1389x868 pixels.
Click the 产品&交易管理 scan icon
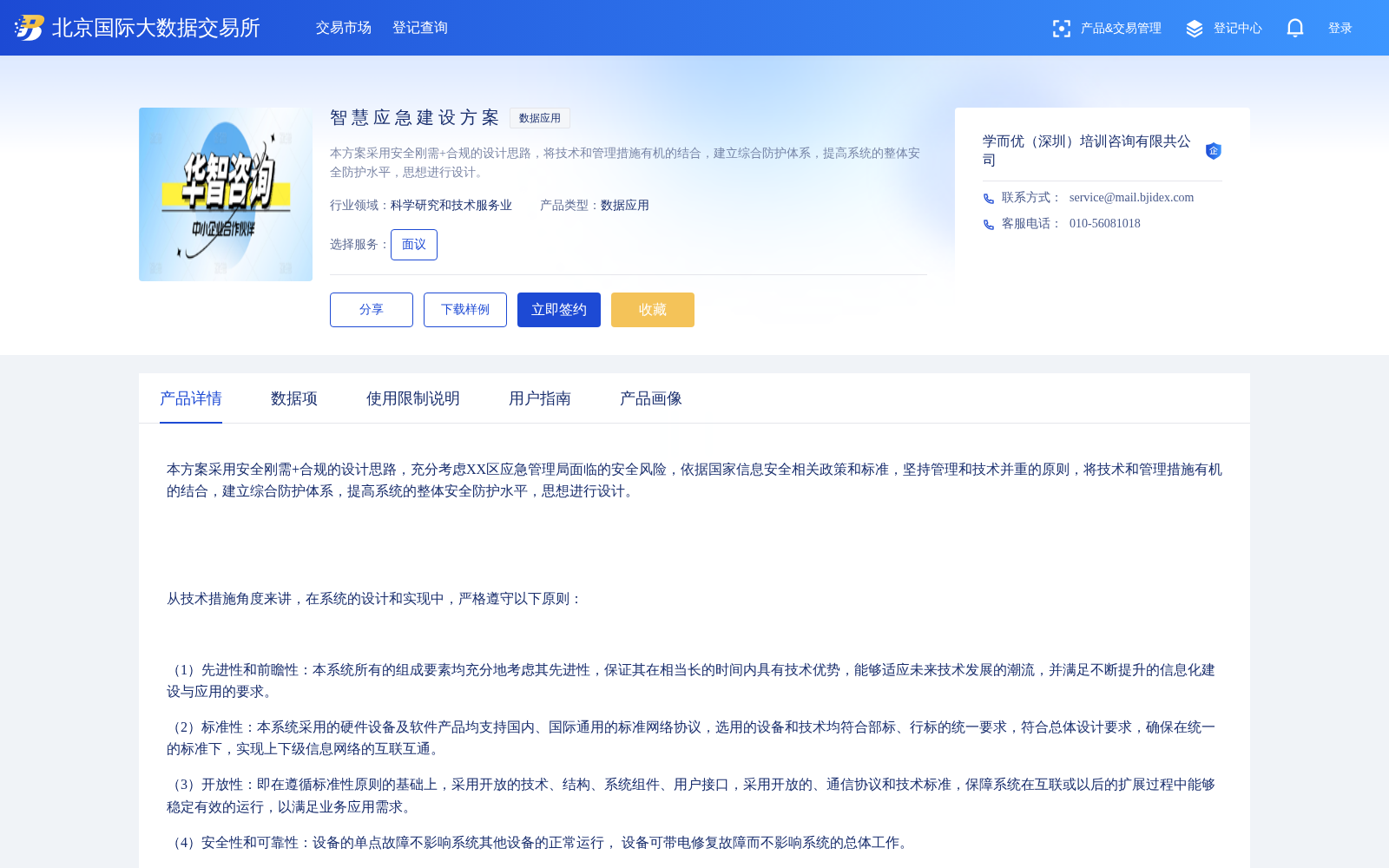coord(1061,29)
